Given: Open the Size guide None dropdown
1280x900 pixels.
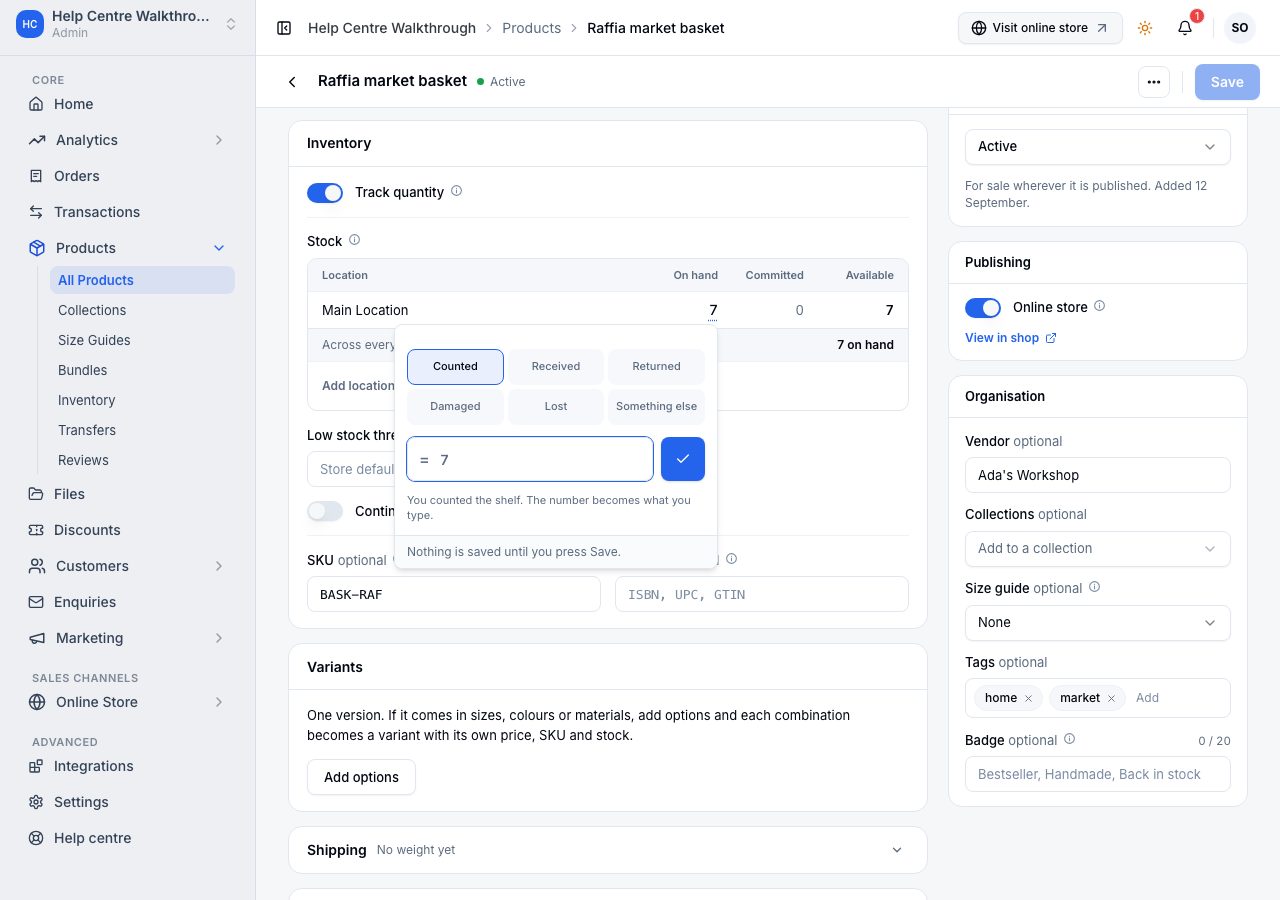Looking at the screenshot, I should [1098, 622].
